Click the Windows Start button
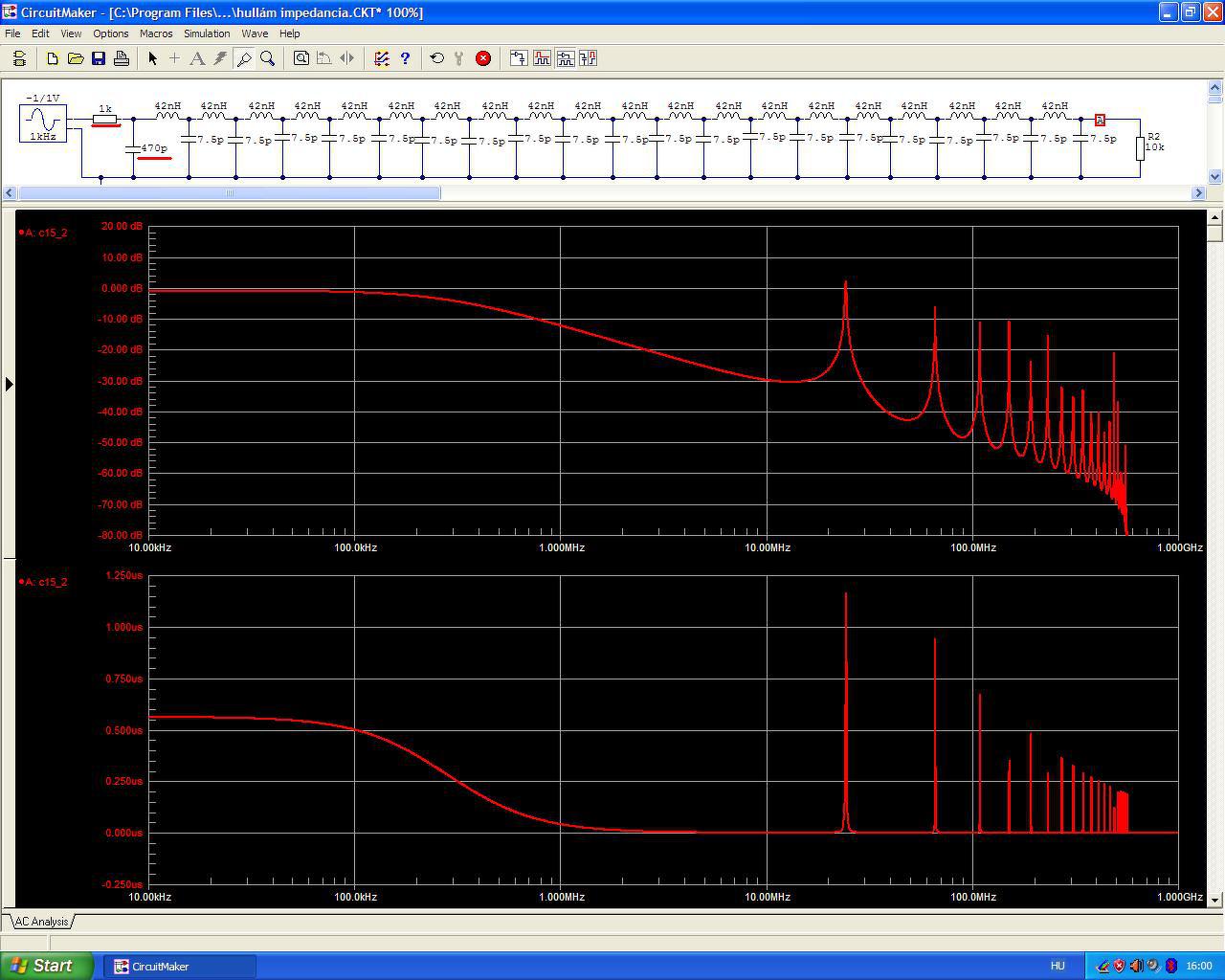 [x=47, y=966]
